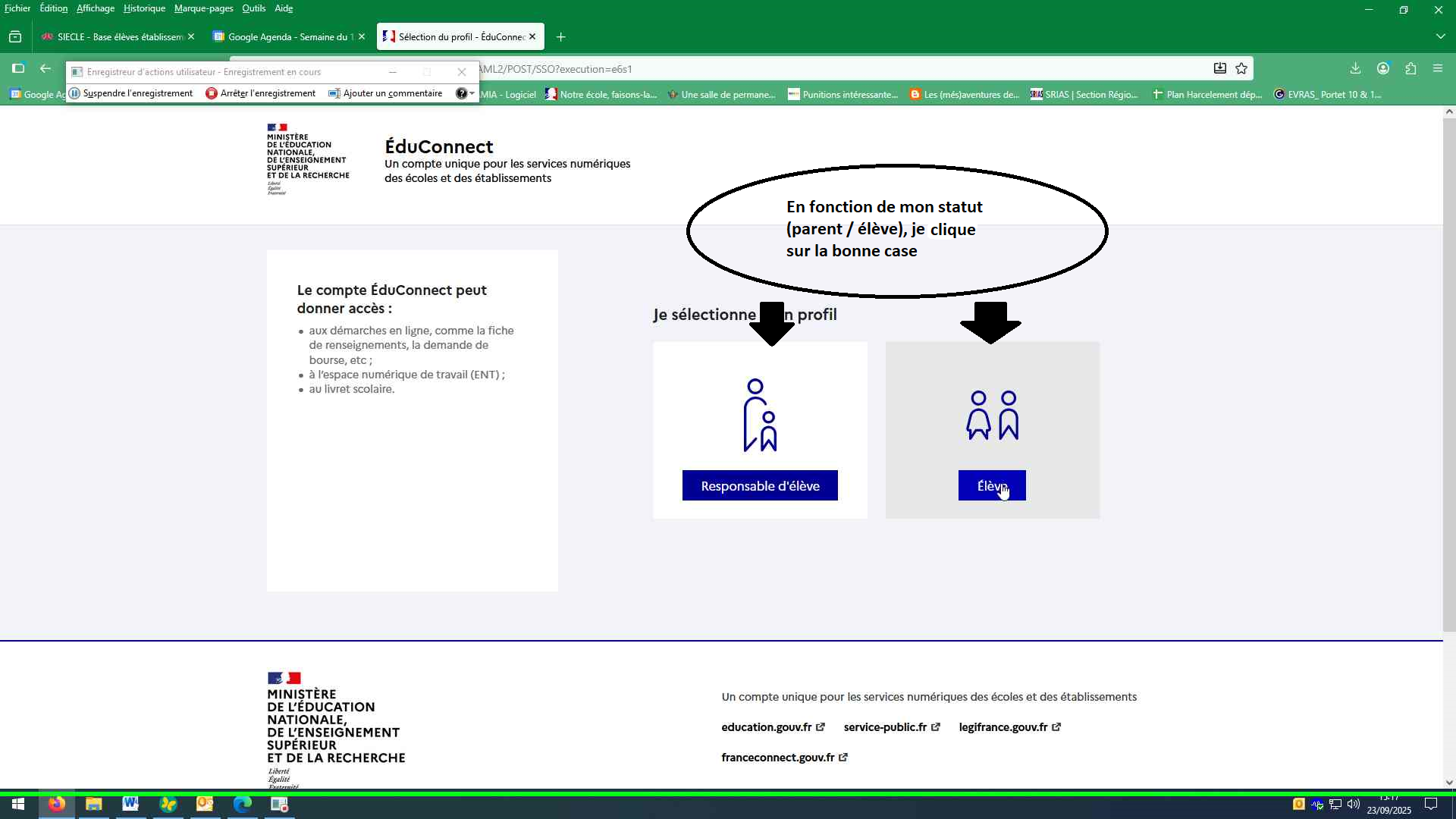Viewport: 1456px width, 819px height.
Task: Click the browser back arrow
Action: (45, 69)
